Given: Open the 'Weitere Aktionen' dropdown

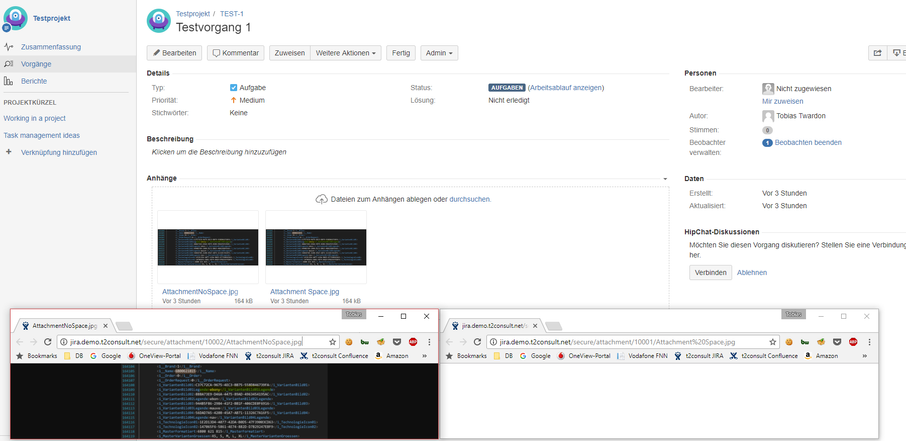Looking at the screenshot, I should pos(346,53).
